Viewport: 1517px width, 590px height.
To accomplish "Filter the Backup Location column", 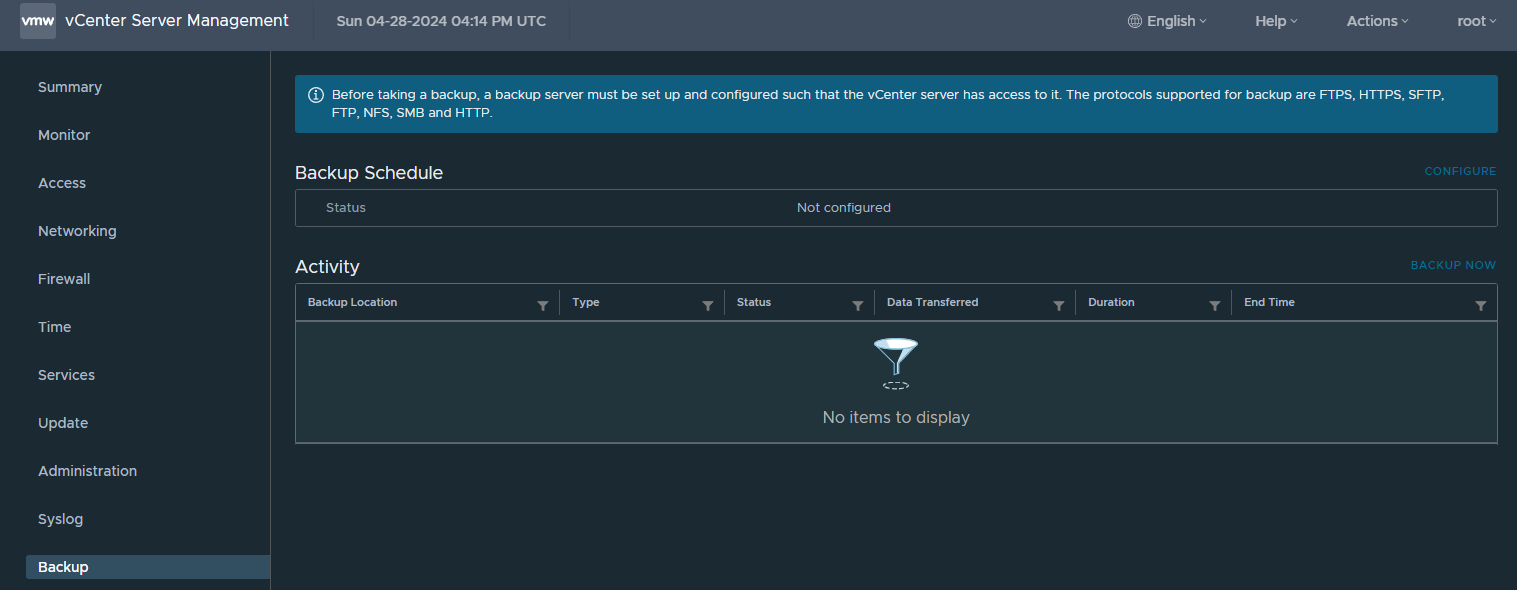I will [543, 303].
